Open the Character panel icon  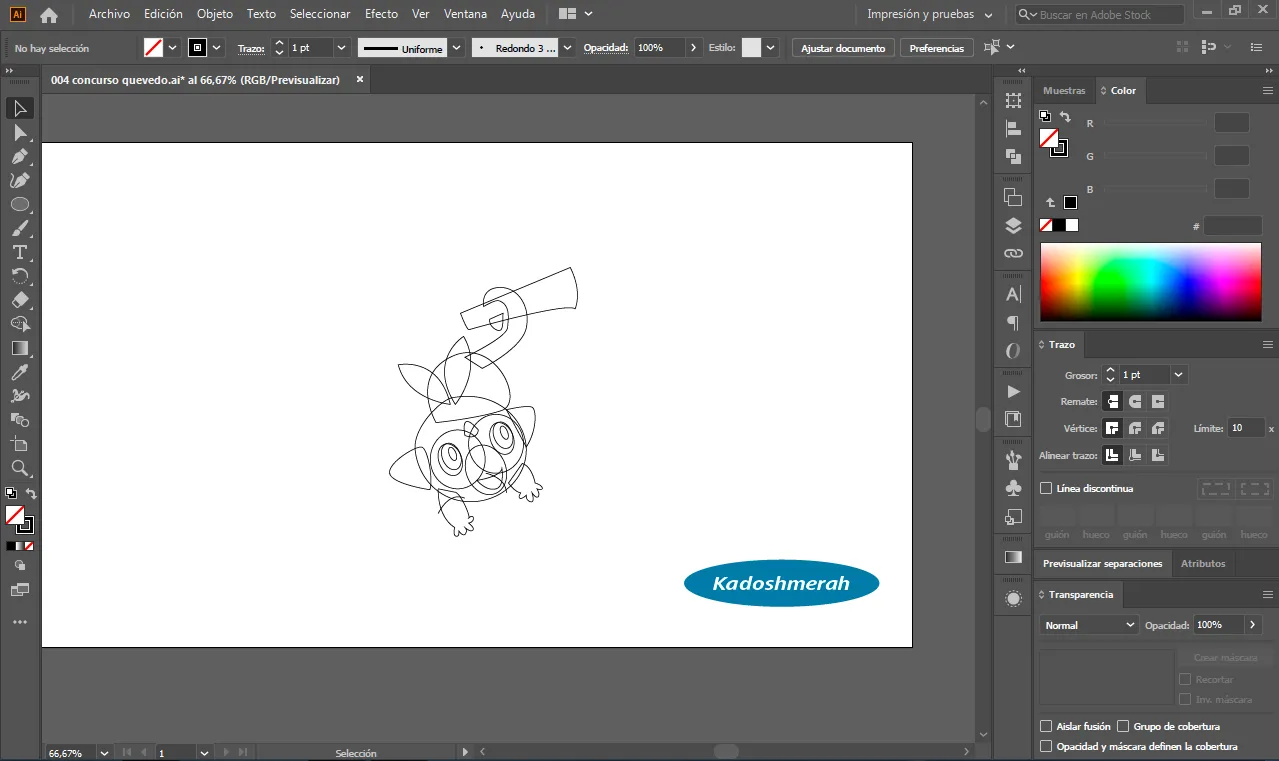coord(1013,294)
